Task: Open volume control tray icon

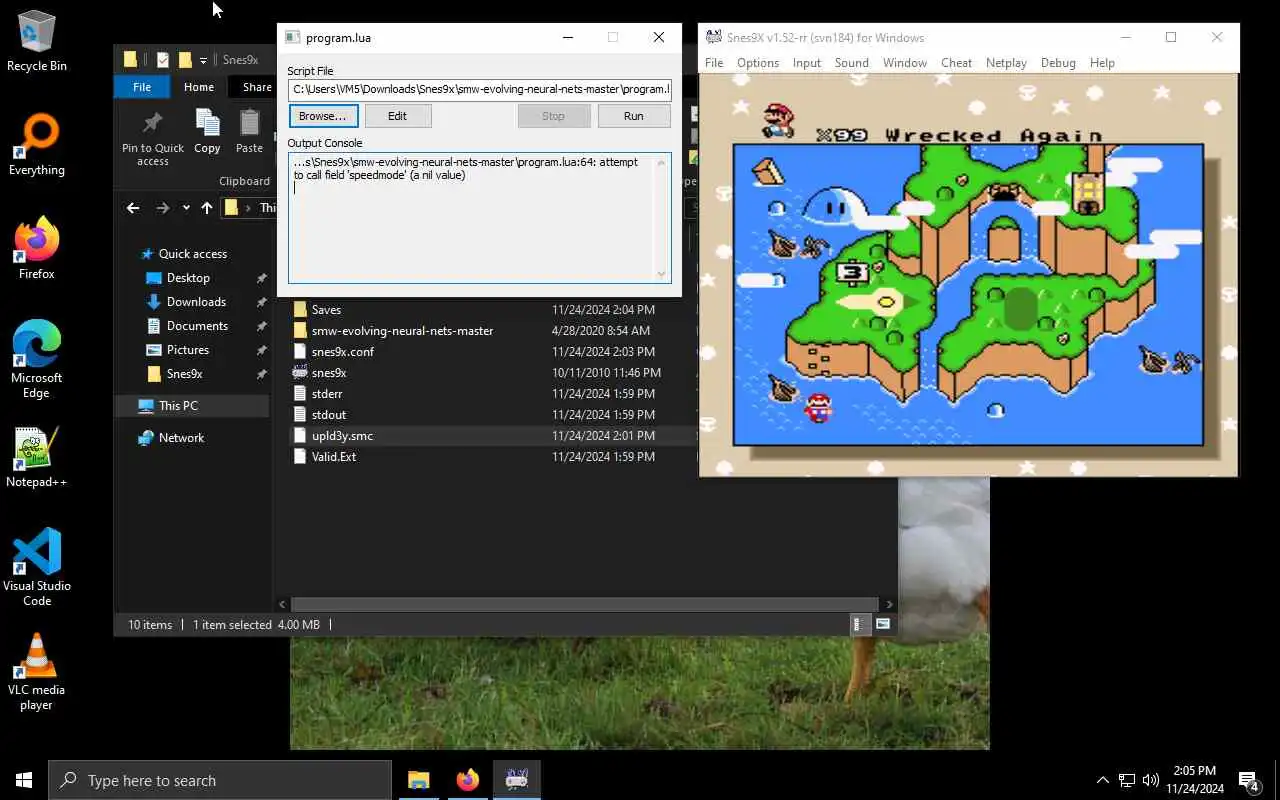Action: (1151, 780)
